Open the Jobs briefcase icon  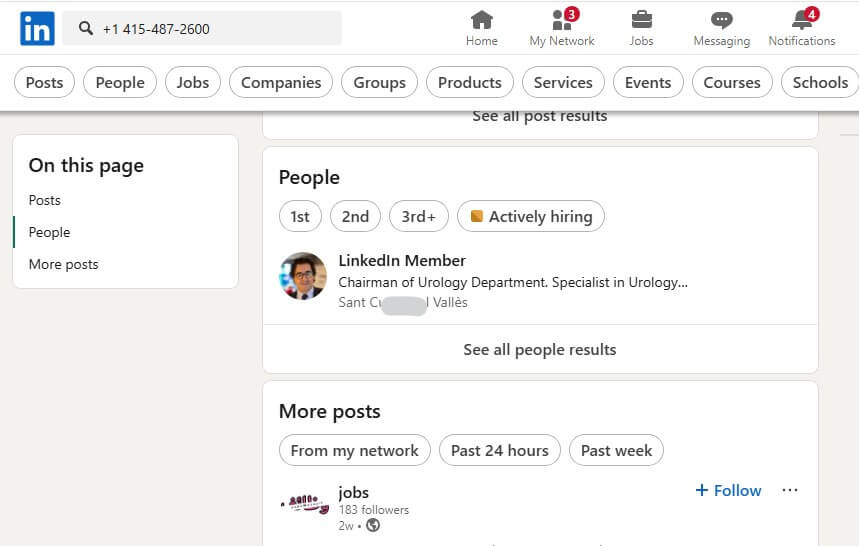(x=642, y=20)
